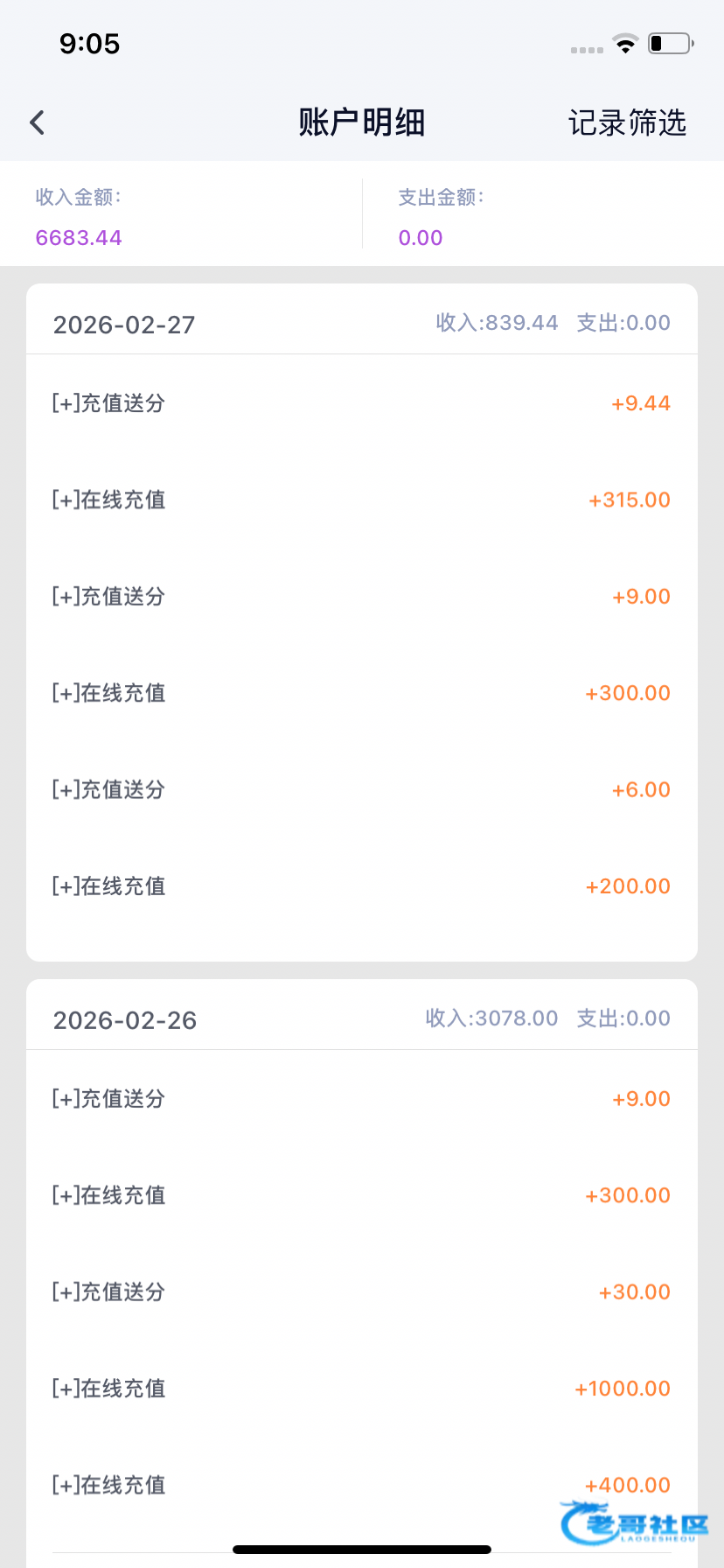Open the +400.00 在线充值 record
724x1568 pixels.
point(361,1485)
